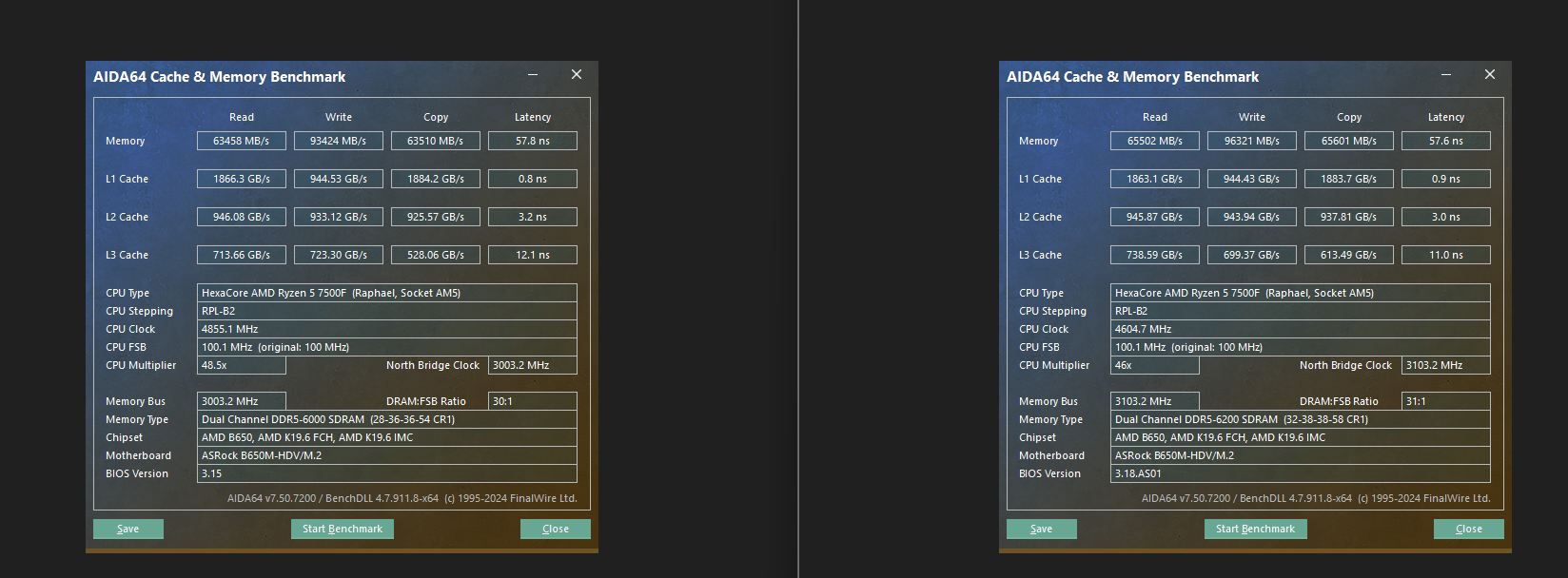
Task: Select L3 Cache Read 713.66 GB/s
Action: 242,255
